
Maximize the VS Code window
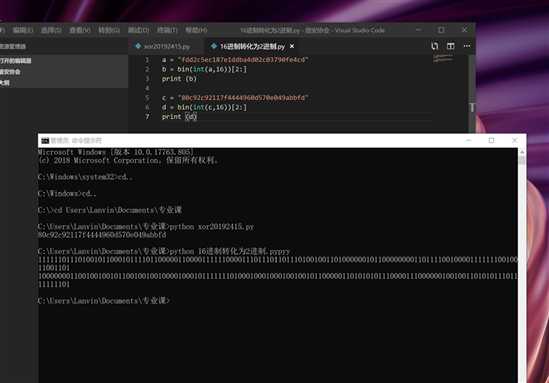tap(441, 30)
